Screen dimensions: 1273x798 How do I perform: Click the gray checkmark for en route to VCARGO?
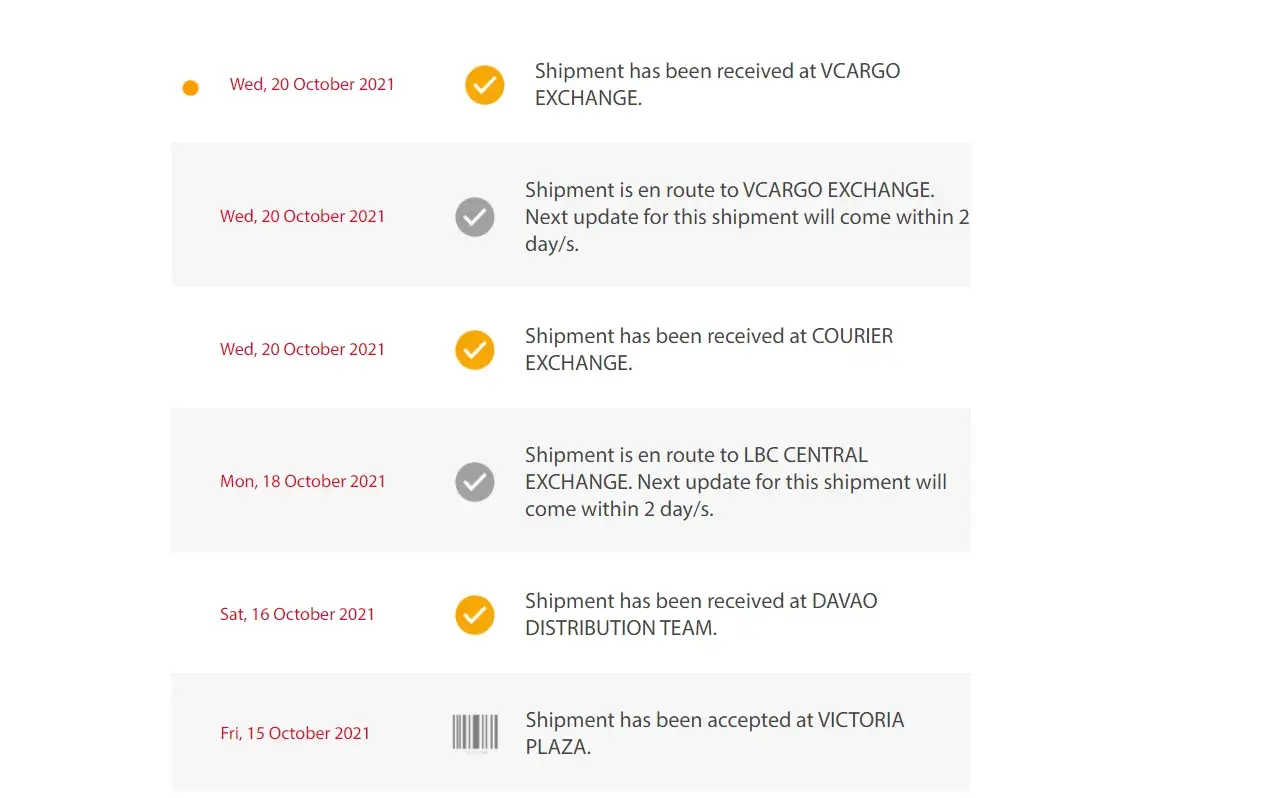point(475,216)
